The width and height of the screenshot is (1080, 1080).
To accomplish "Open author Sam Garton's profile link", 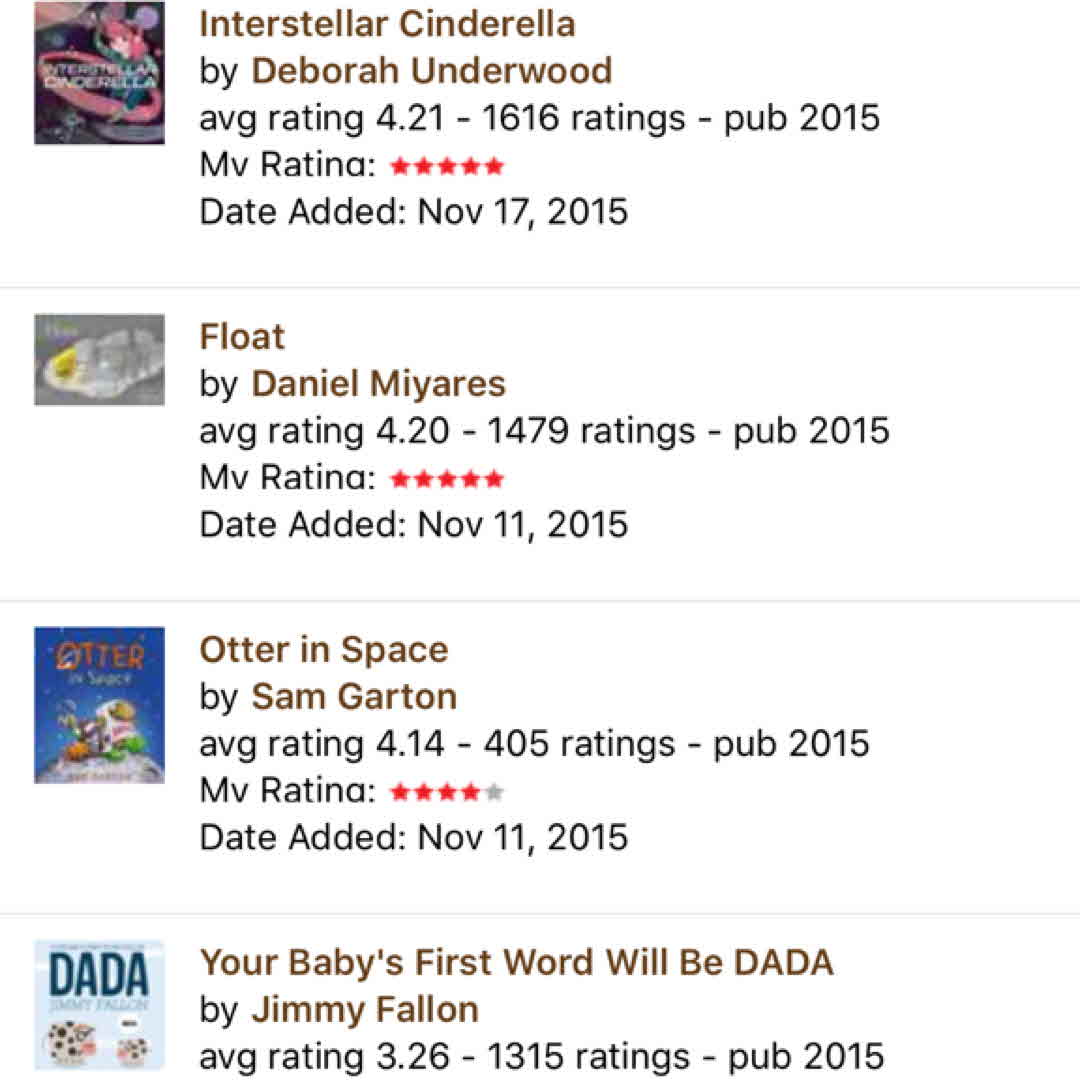I will [354, 696].
